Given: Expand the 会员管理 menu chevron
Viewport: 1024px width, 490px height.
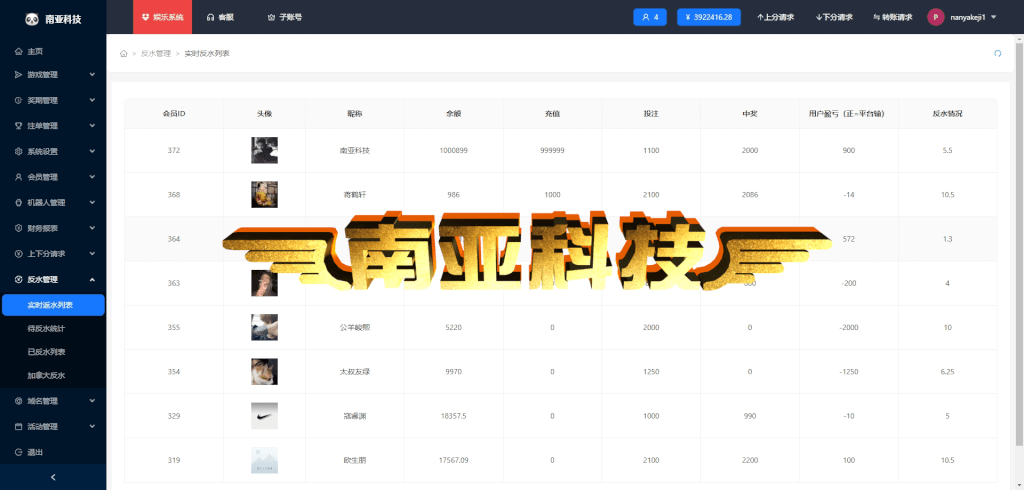Looking at the screenshot, I should click(92, 177).
